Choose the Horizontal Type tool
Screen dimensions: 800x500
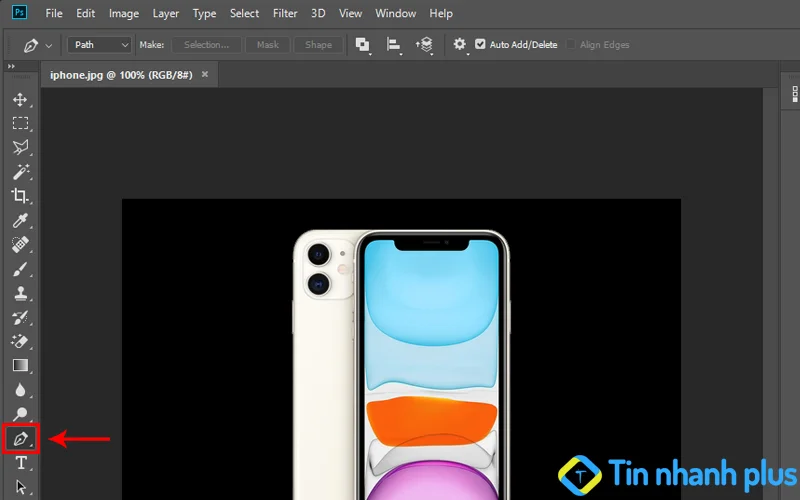coord(20,463)
